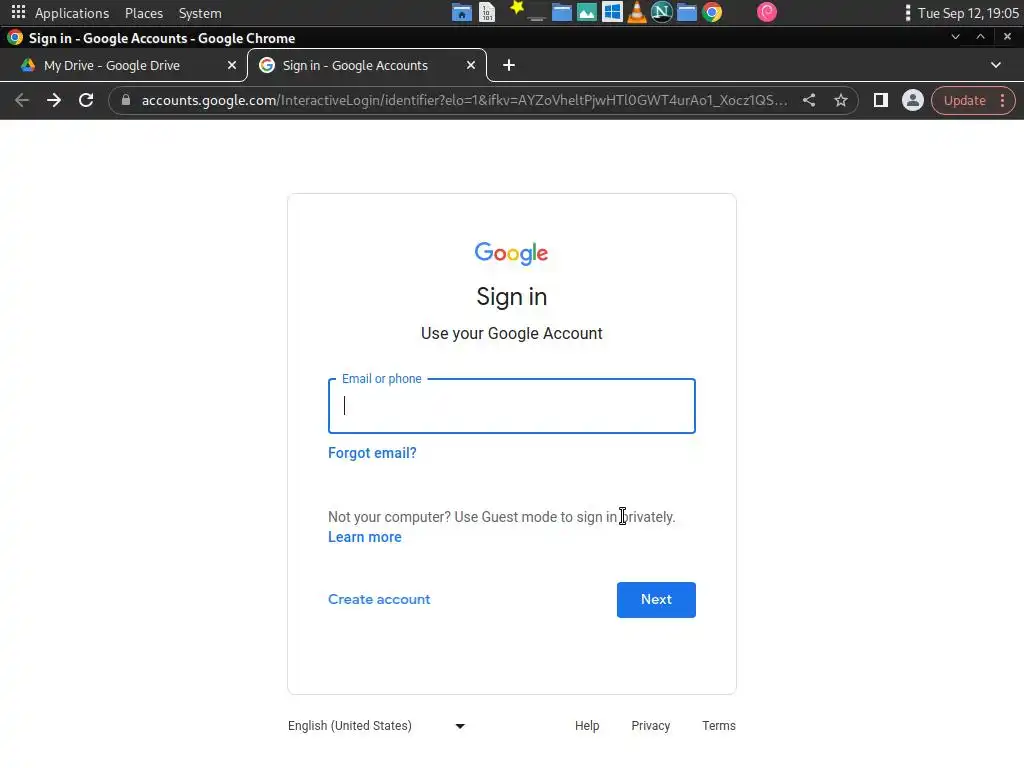Open the Chrome three-dot menu
The image size is (1024, 768).
[x=1002, y=100]
